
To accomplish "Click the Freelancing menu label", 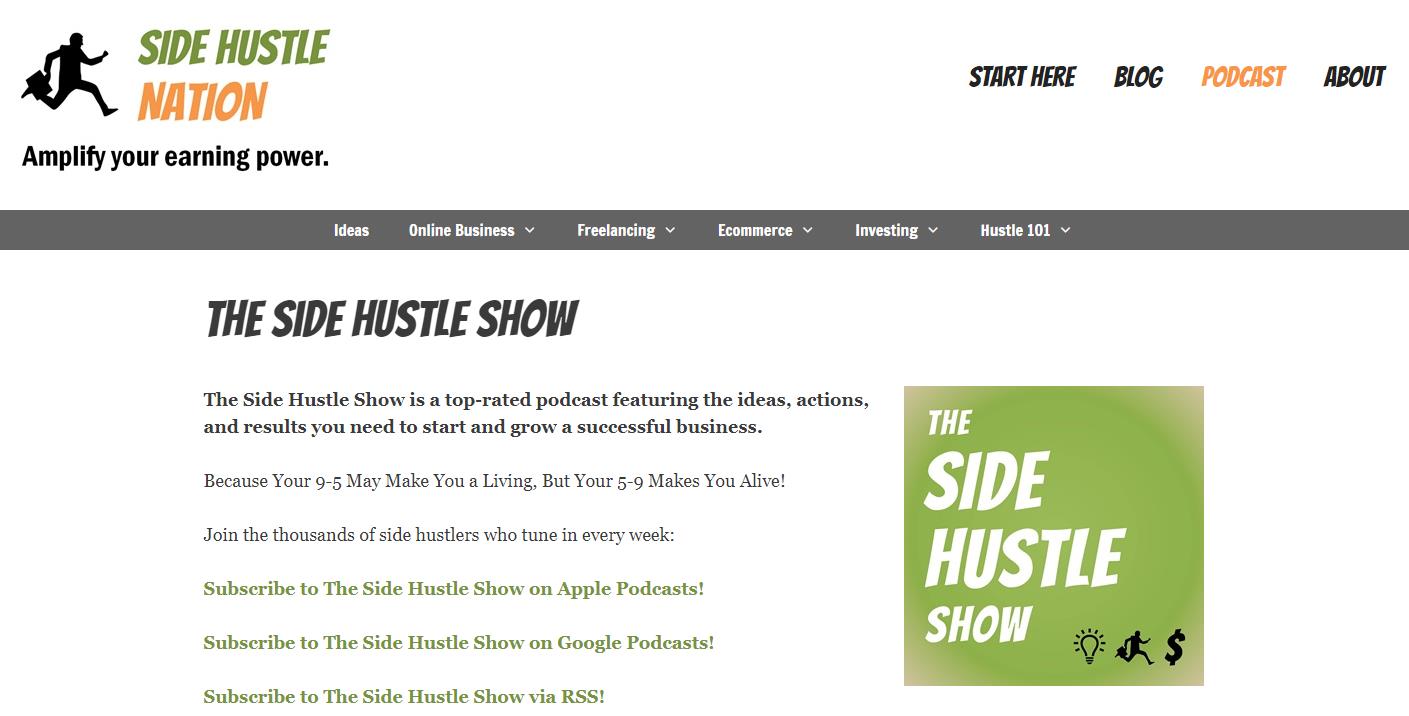I will pos(616,230).
